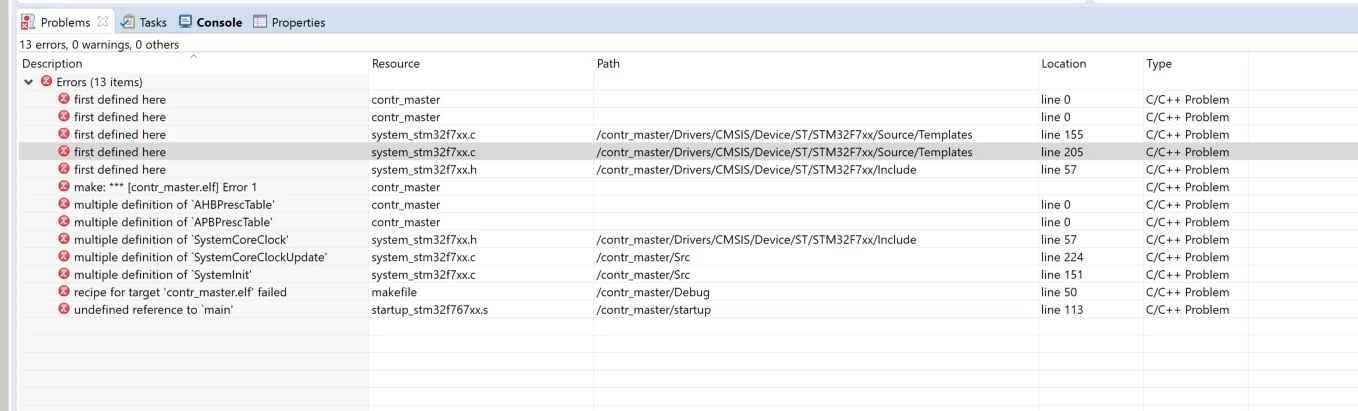
Task: Select the recipe for target 'contr_master.elf' failed row
Action: coord(688,292)
